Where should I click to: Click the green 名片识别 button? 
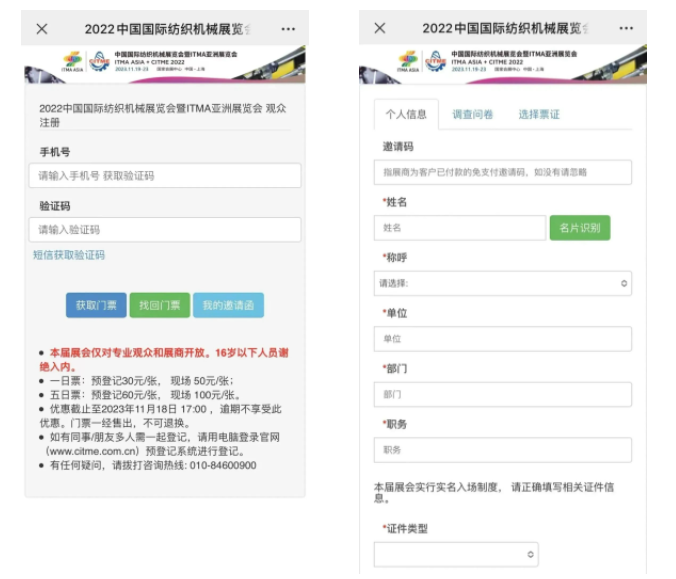pos(580,228)
